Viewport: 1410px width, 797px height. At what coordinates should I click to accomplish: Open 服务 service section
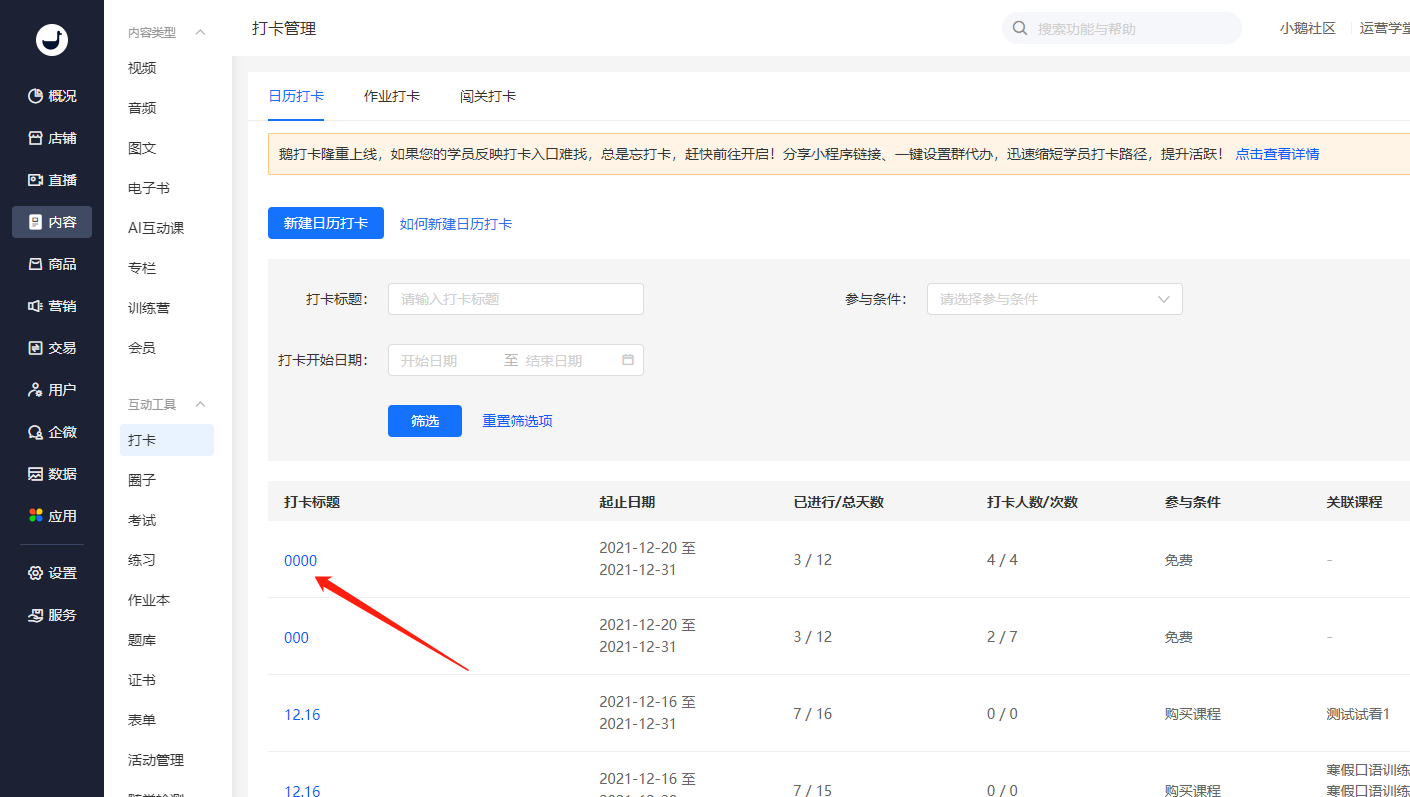(x=52, y=615)
